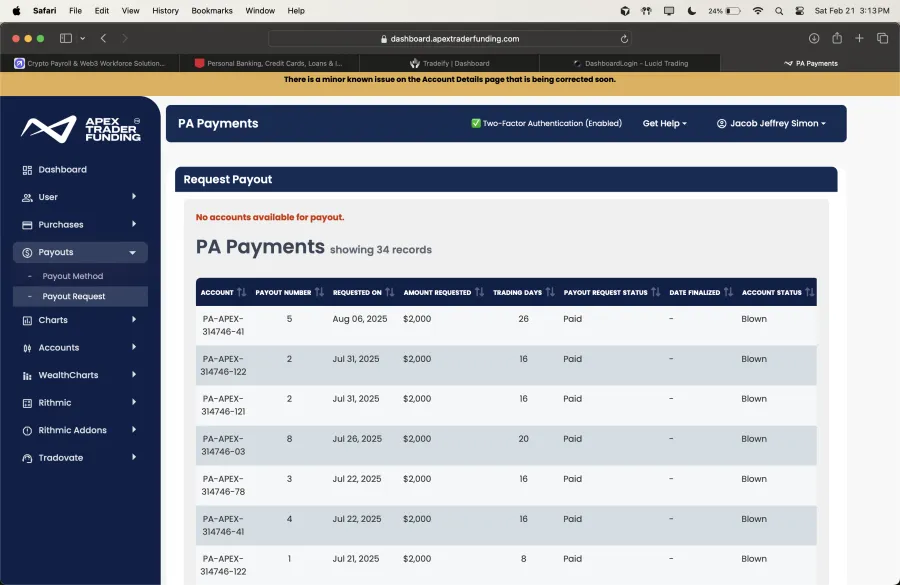
Task: Click the WealthCharts sidebar icon
Action: point(27,375)
